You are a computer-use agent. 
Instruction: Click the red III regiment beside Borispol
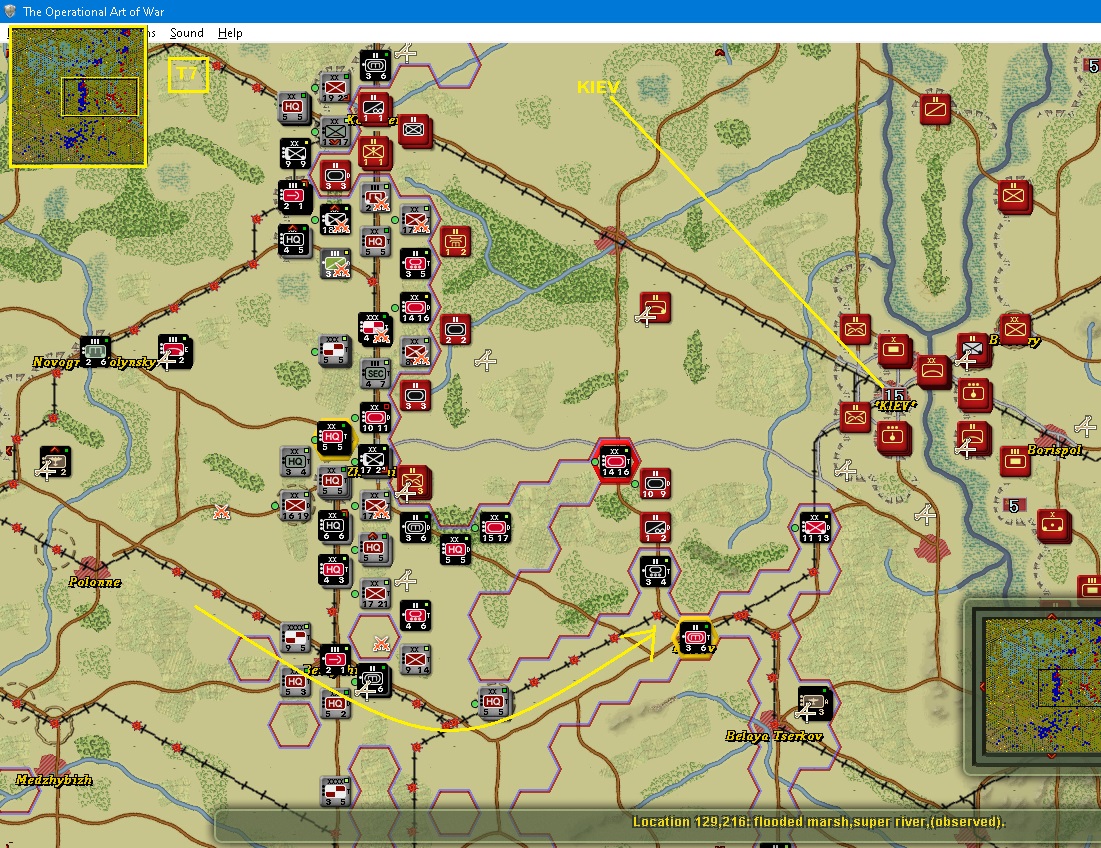click(1015, 461)
